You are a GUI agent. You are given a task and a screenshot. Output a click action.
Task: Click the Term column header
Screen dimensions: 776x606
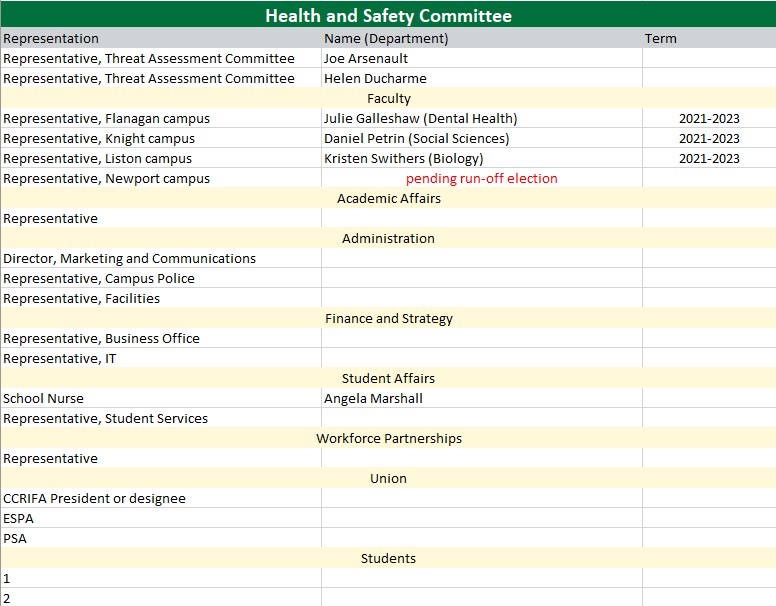point(660,38)
